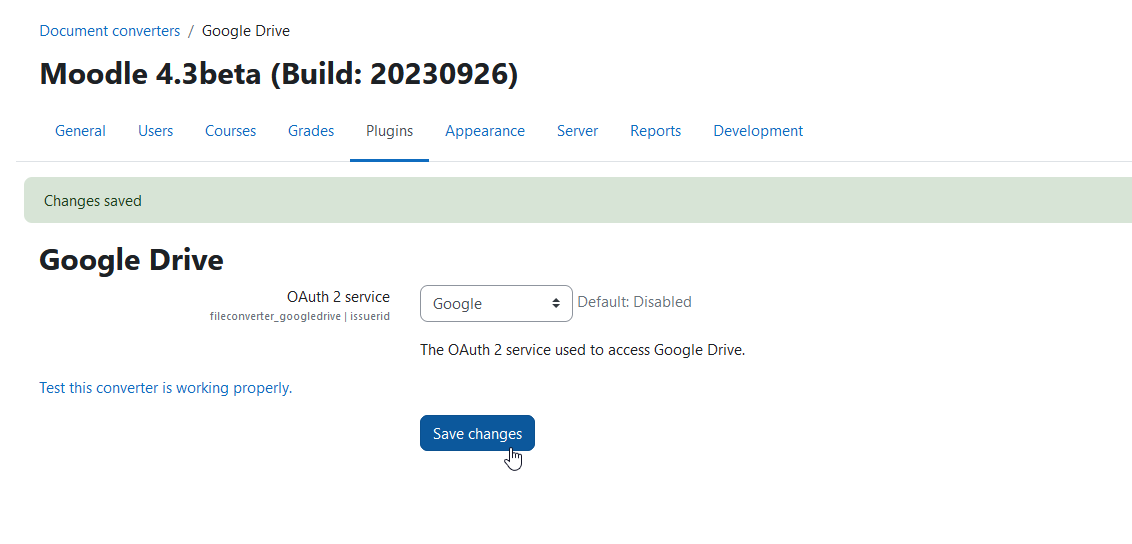Click the Save changes button
Image resolution: width=1132 pixels, height=544 pixels.
(477, 434)
